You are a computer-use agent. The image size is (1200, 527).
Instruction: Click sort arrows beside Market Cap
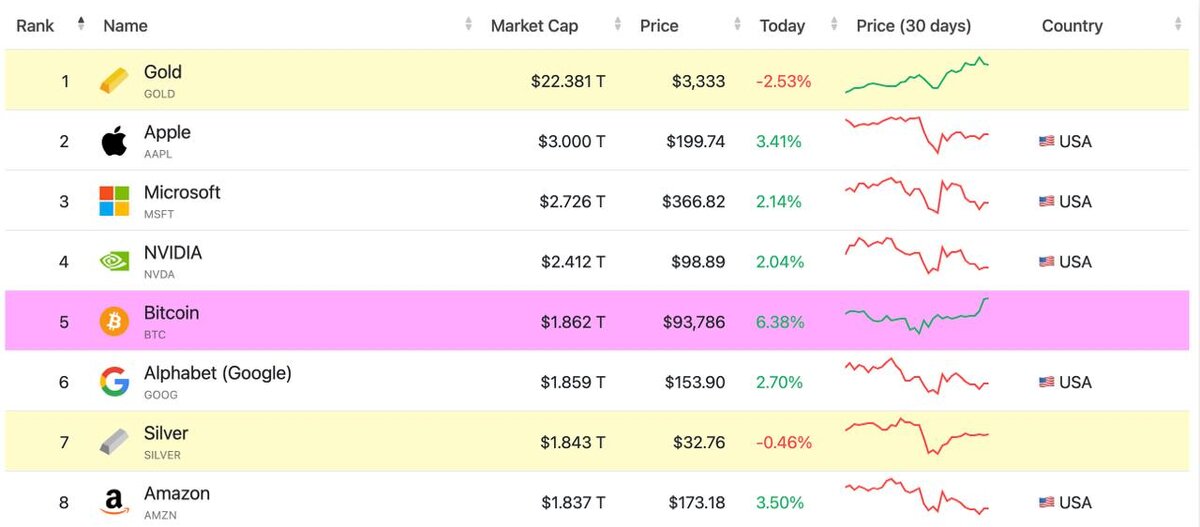(619, 25)
